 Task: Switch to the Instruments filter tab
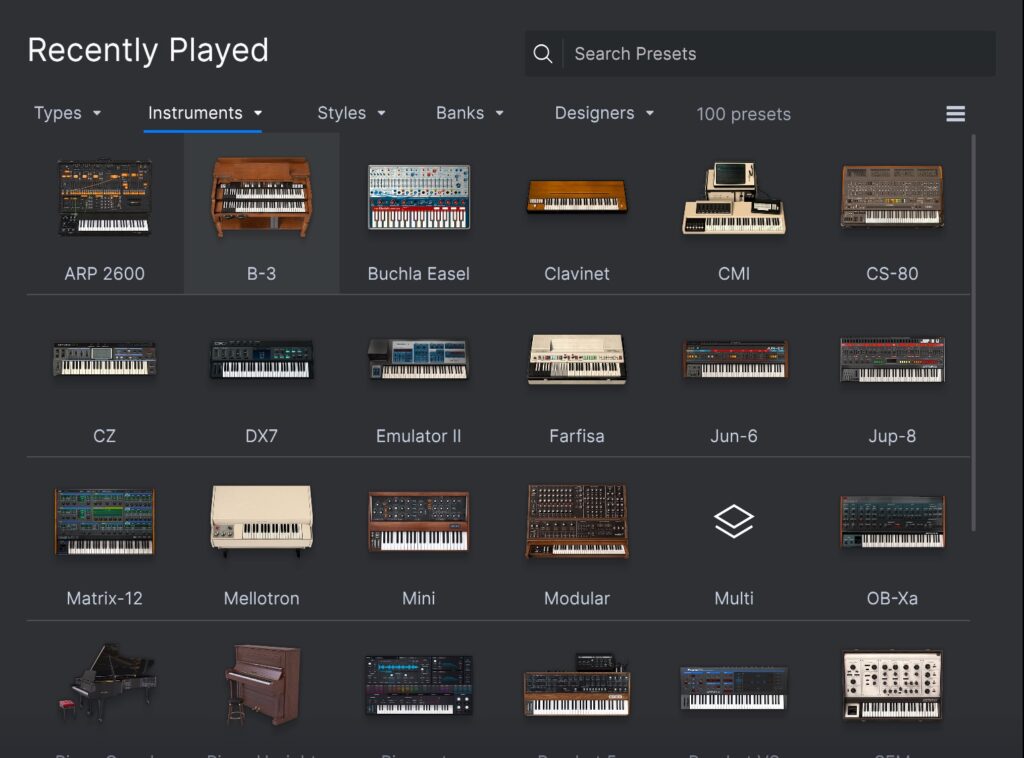[204, 113]
